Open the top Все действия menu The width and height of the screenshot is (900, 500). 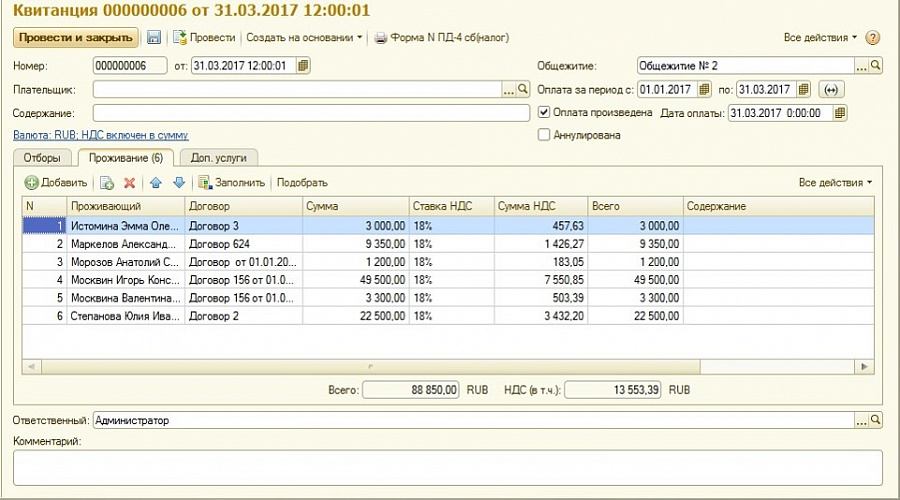(x=820, y=38)
